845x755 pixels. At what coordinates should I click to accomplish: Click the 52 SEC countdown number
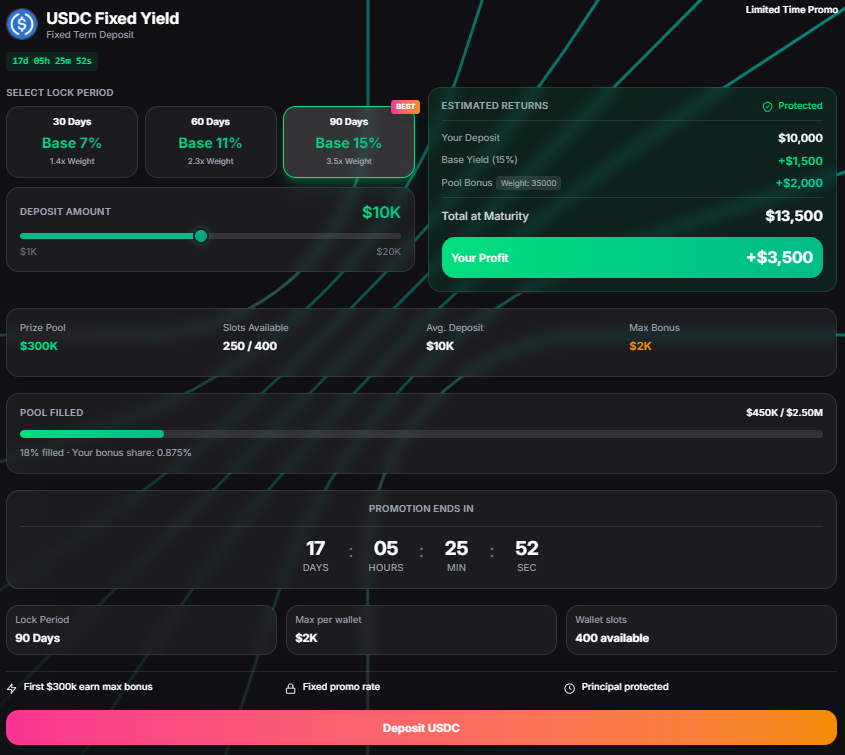tap(527, 549)
